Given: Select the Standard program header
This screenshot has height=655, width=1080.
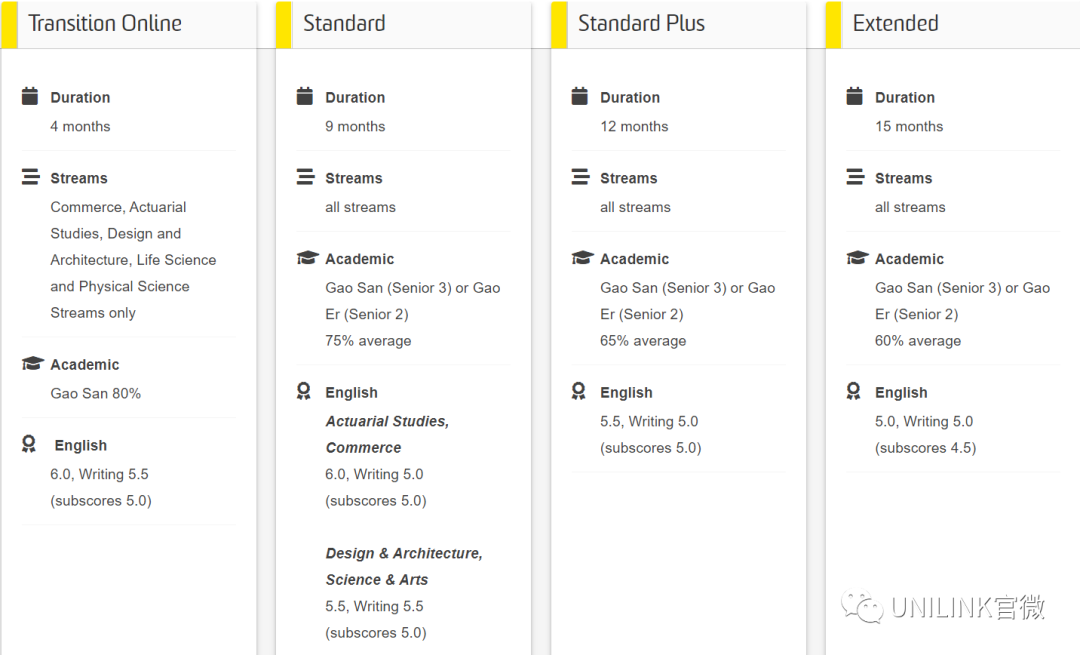Looking at the screenshot, I should [x=344, y=23].
